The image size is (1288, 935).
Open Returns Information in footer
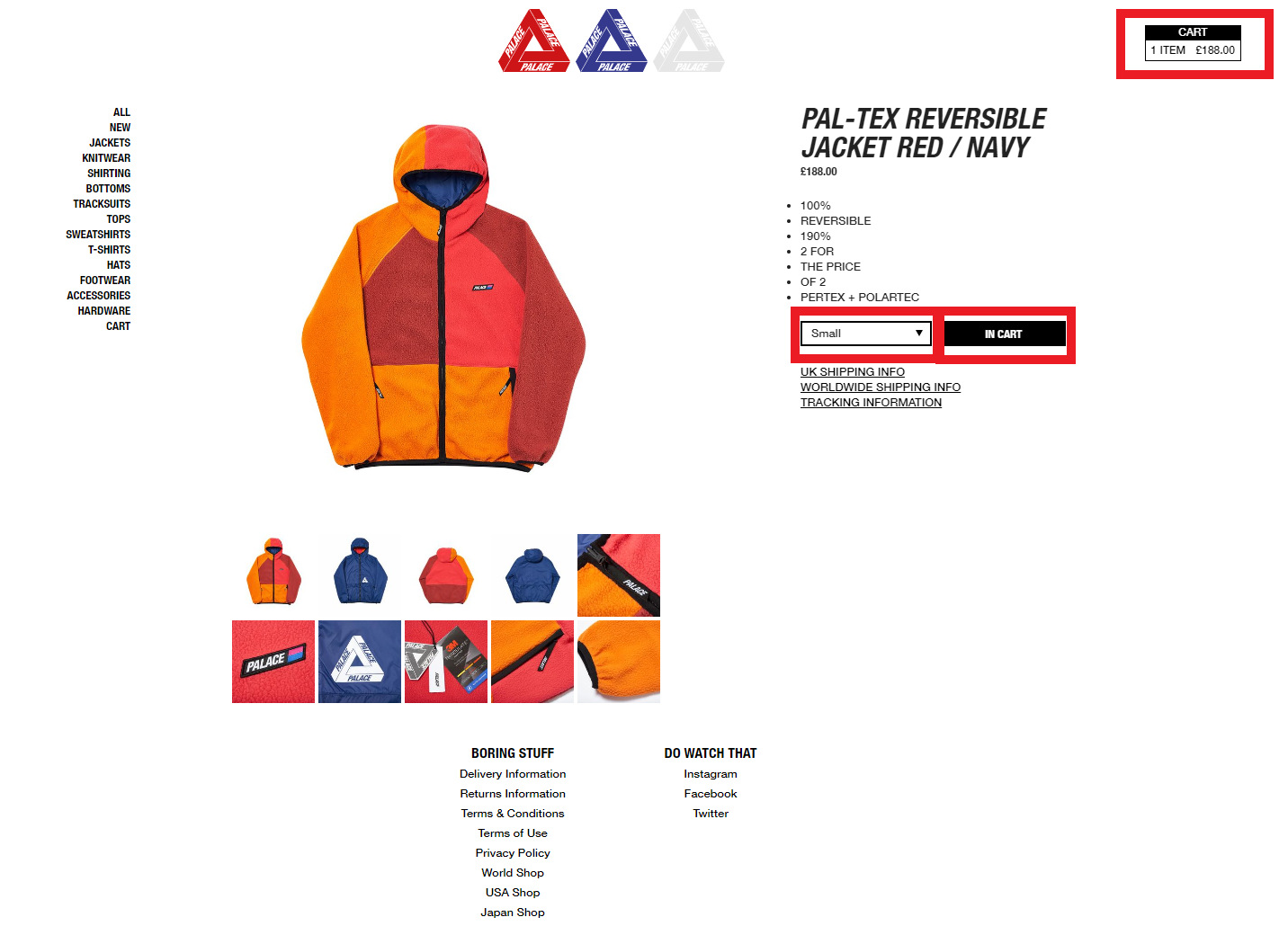[513, 794]
